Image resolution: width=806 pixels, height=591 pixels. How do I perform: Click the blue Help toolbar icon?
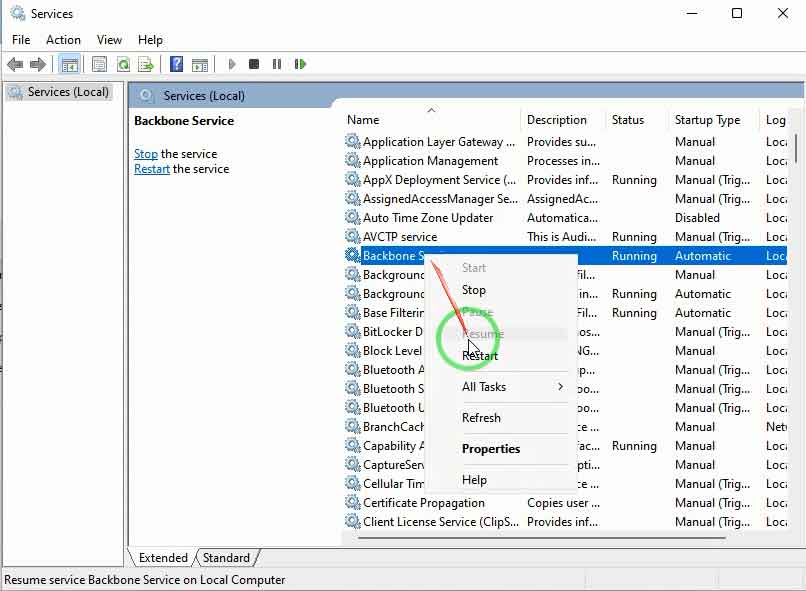[x=176, y=64]
